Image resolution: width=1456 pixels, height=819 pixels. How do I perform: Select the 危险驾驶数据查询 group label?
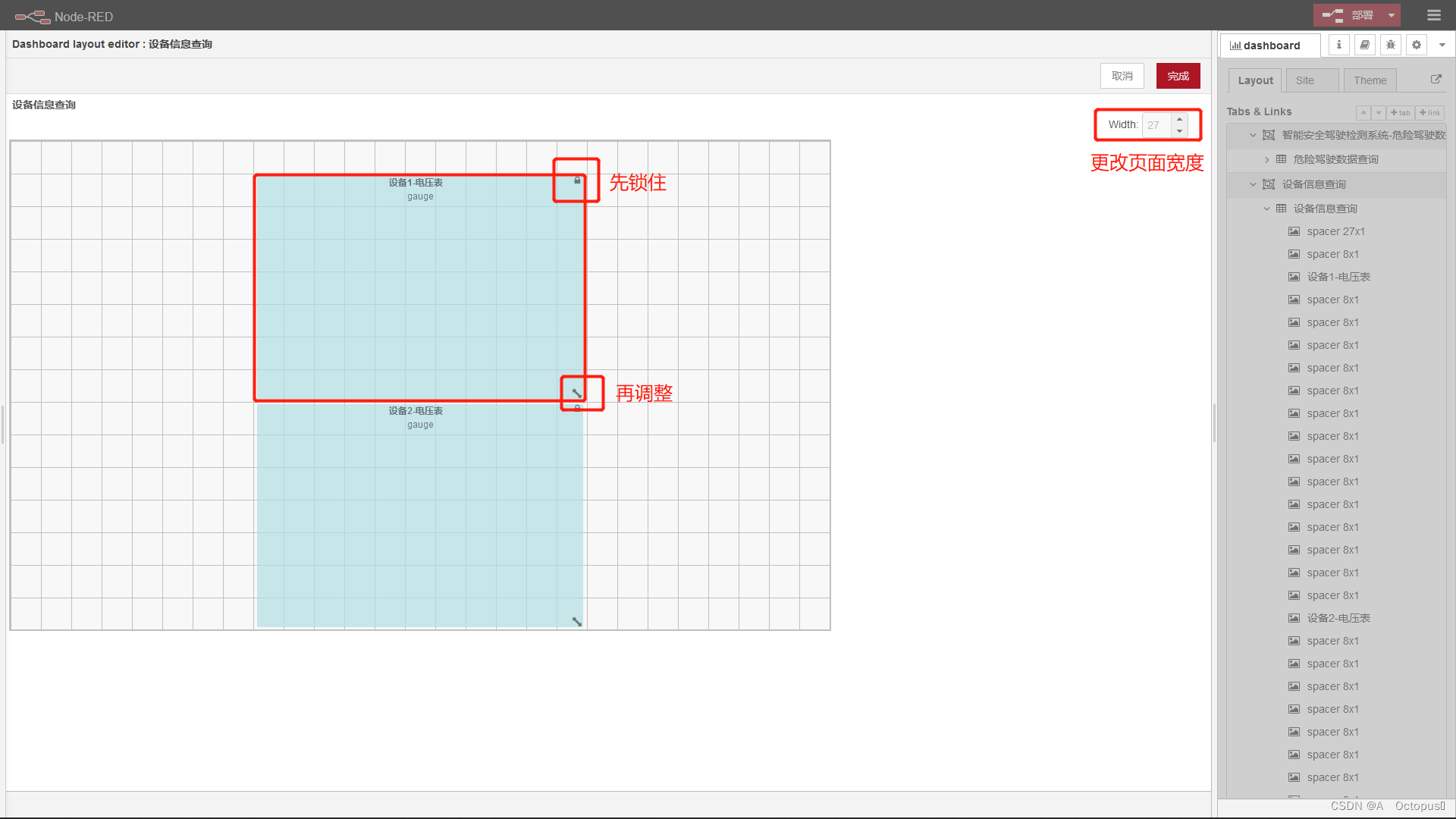pos(1336,159)
